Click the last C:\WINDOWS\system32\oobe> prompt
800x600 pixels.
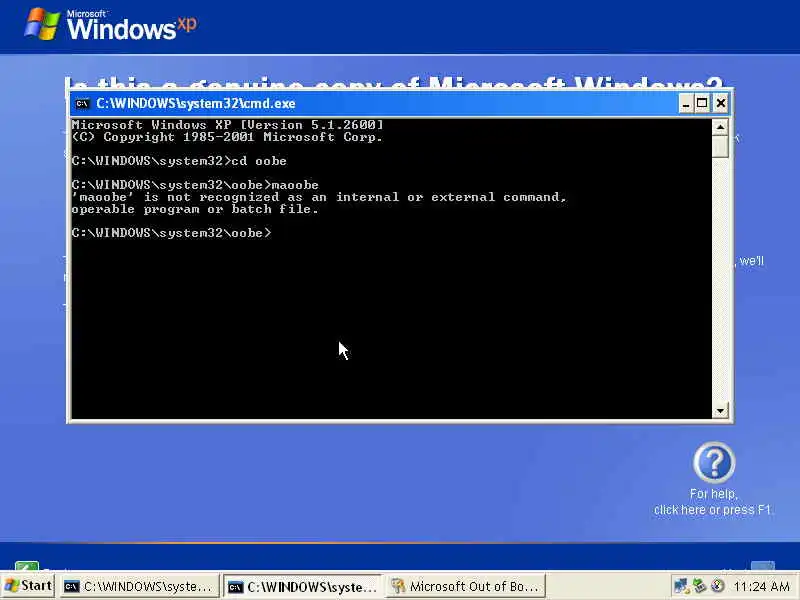[171, 233]
